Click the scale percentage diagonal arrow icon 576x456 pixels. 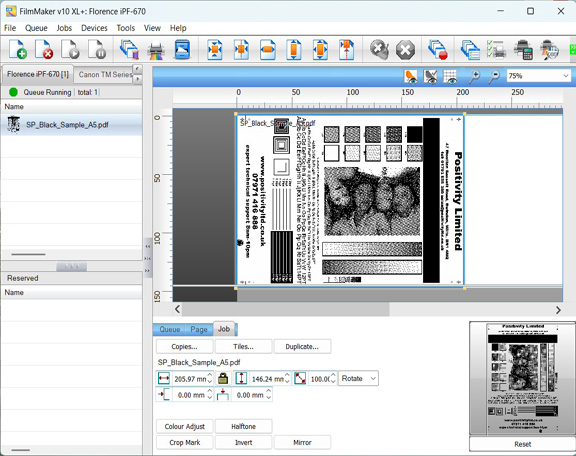point(300,378)
